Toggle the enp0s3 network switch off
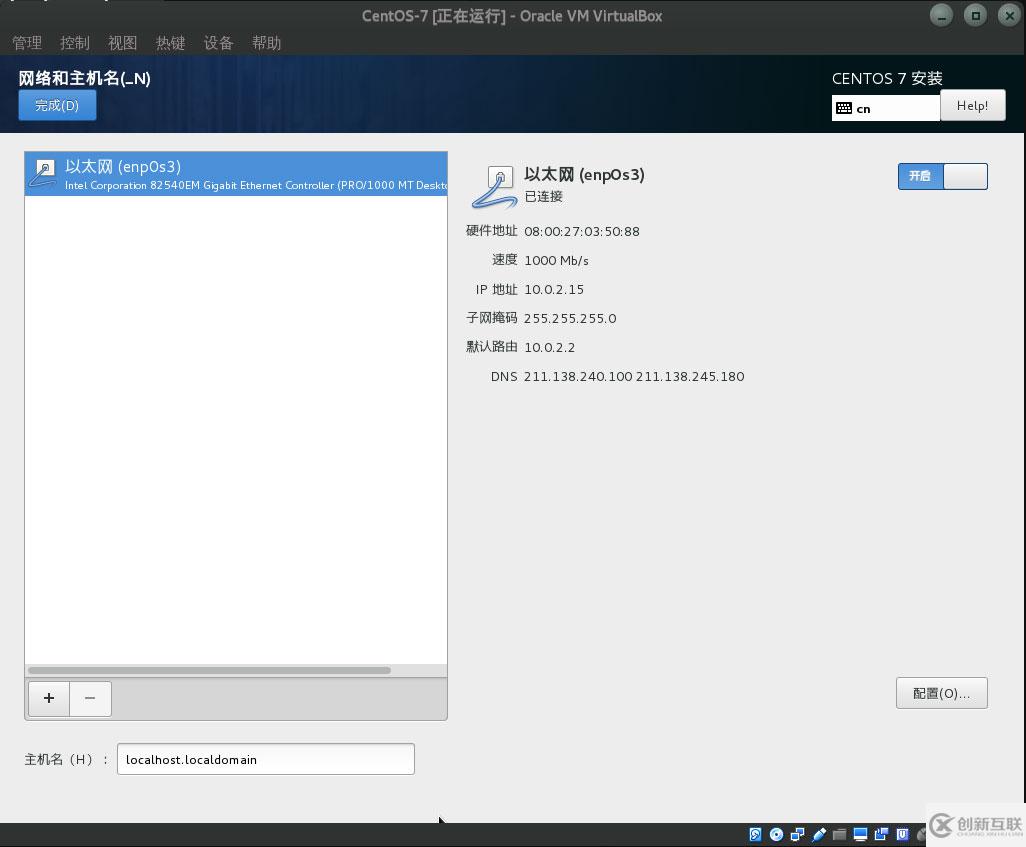Viewport: 1026px width, 847px height. [942, 176]
